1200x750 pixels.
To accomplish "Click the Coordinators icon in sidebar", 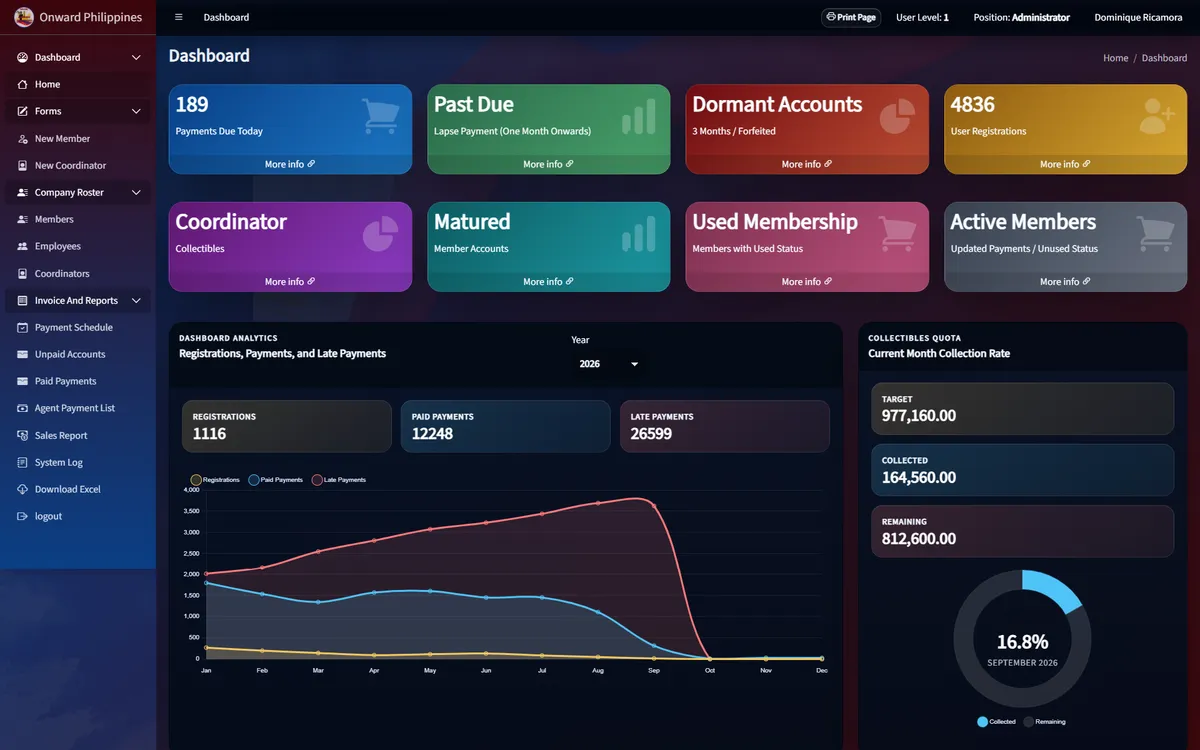I will [22, 273].
